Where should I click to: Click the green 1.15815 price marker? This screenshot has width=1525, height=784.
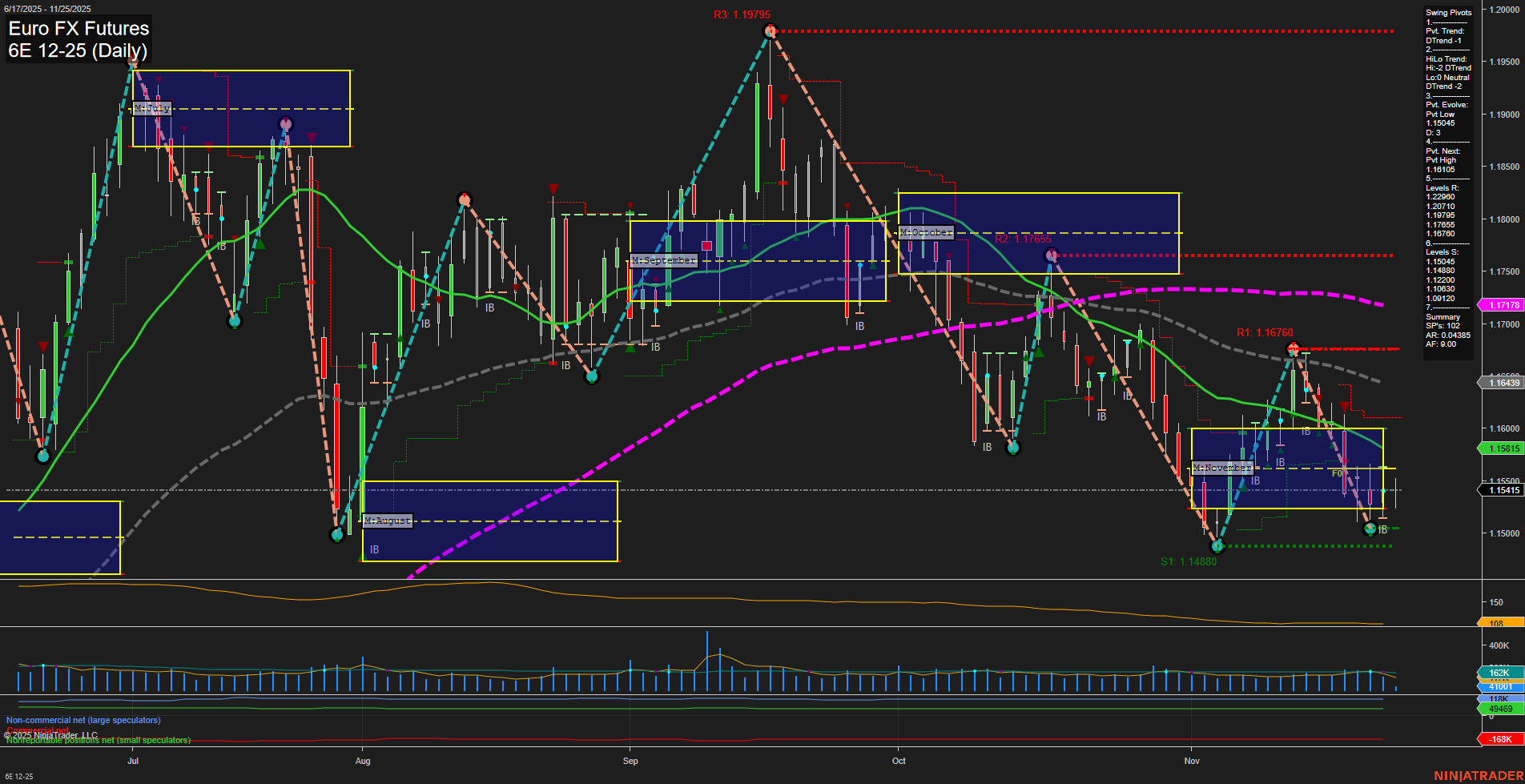(x=1503, y=448)
